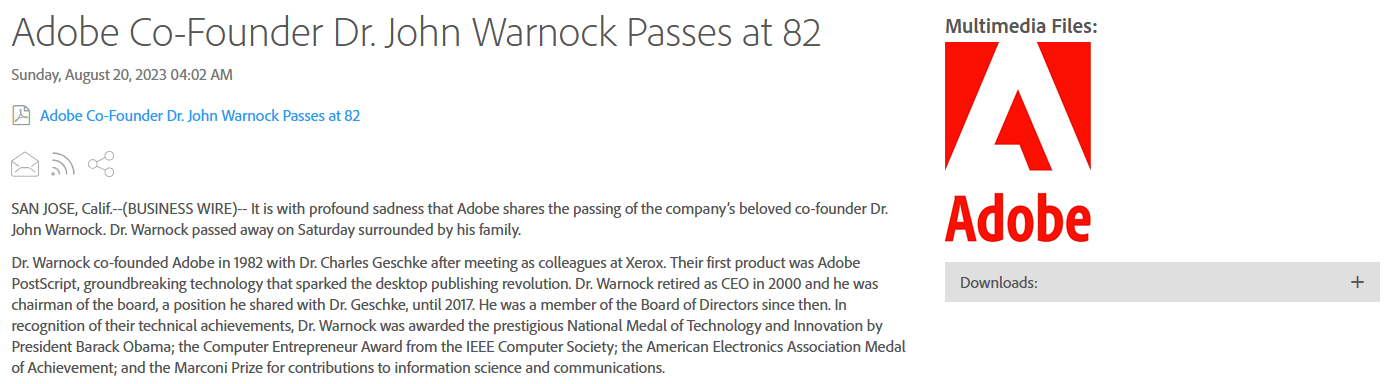This screenshot has width=1389, height=384.
Task: Click the Multimedia Files heading
Action: tap(1021, 26)
